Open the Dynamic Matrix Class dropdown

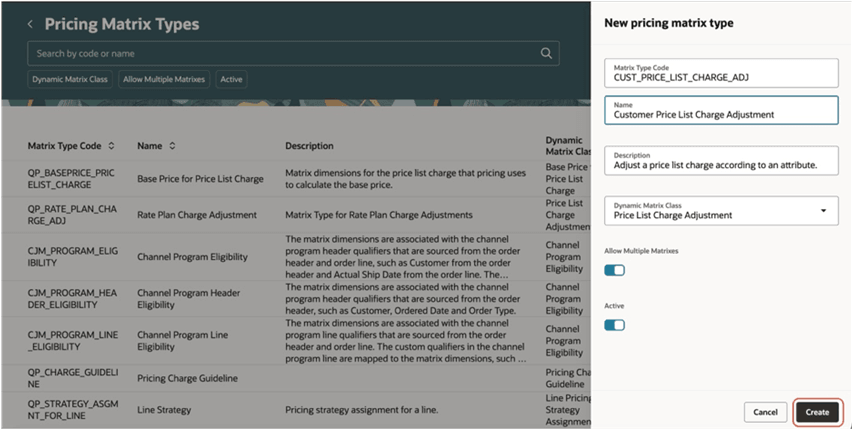(721, 211)
